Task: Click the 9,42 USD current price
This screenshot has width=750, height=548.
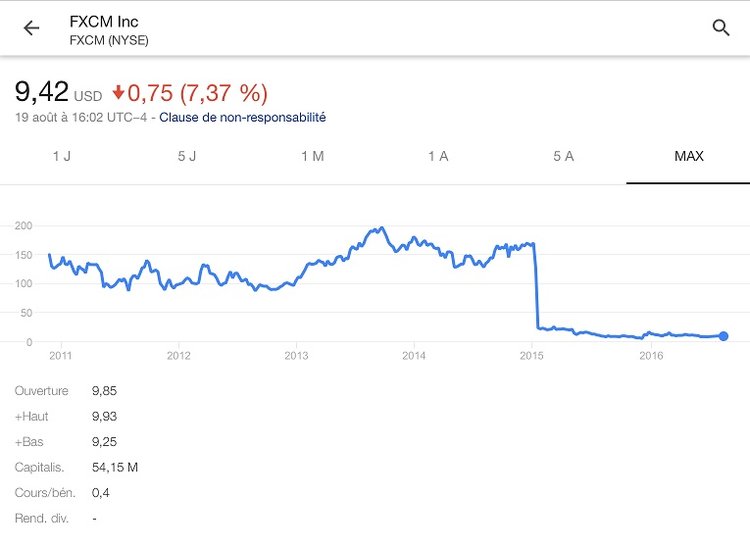Action: pos(58,94)
